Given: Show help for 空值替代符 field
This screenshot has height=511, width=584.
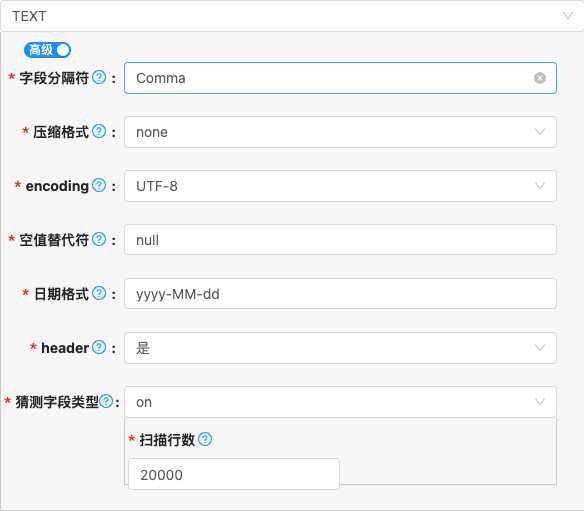Looking at the screenshot, I should (99, 239).
